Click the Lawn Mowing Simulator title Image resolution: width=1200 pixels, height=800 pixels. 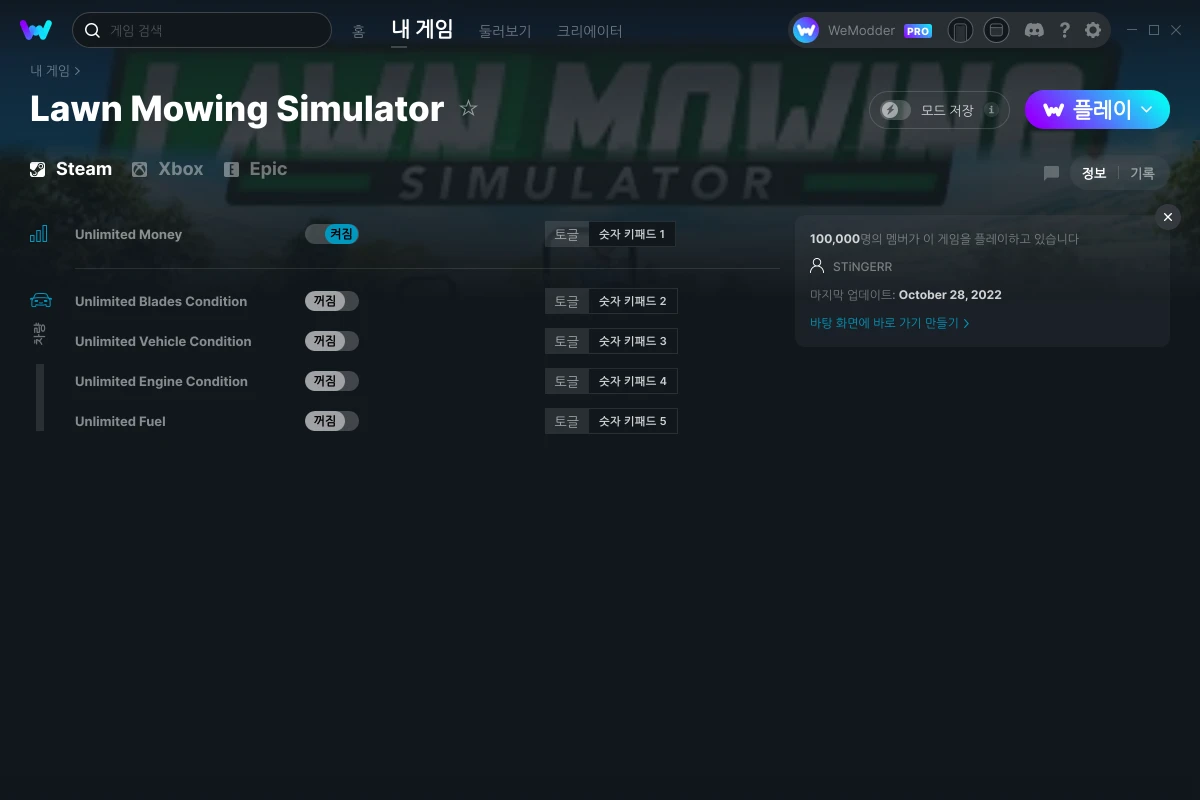click(237, 108)
